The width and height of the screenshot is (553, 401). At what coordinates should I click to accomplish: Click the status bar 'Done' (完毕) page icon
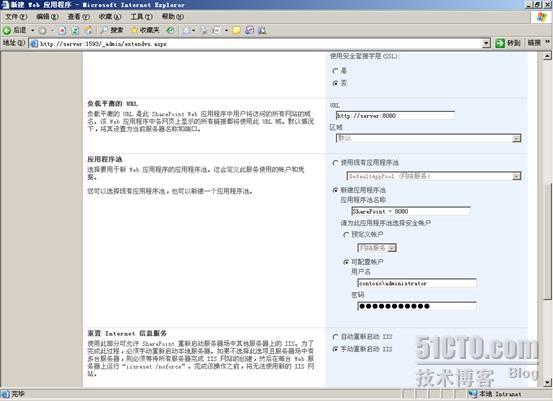5,394
